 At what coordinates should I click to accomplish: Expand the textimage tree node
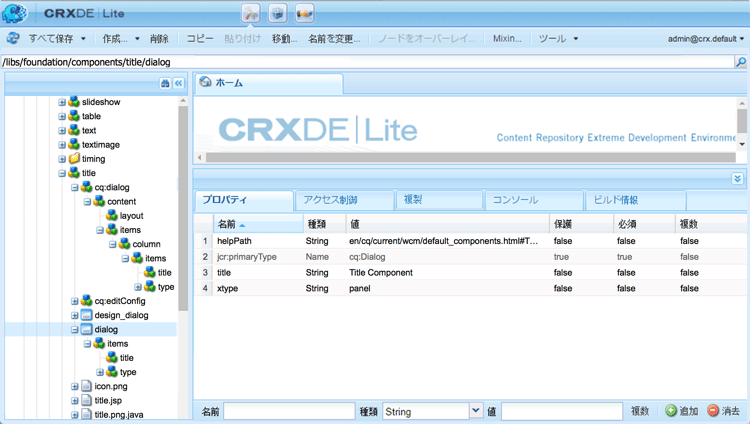pos(62,145)
